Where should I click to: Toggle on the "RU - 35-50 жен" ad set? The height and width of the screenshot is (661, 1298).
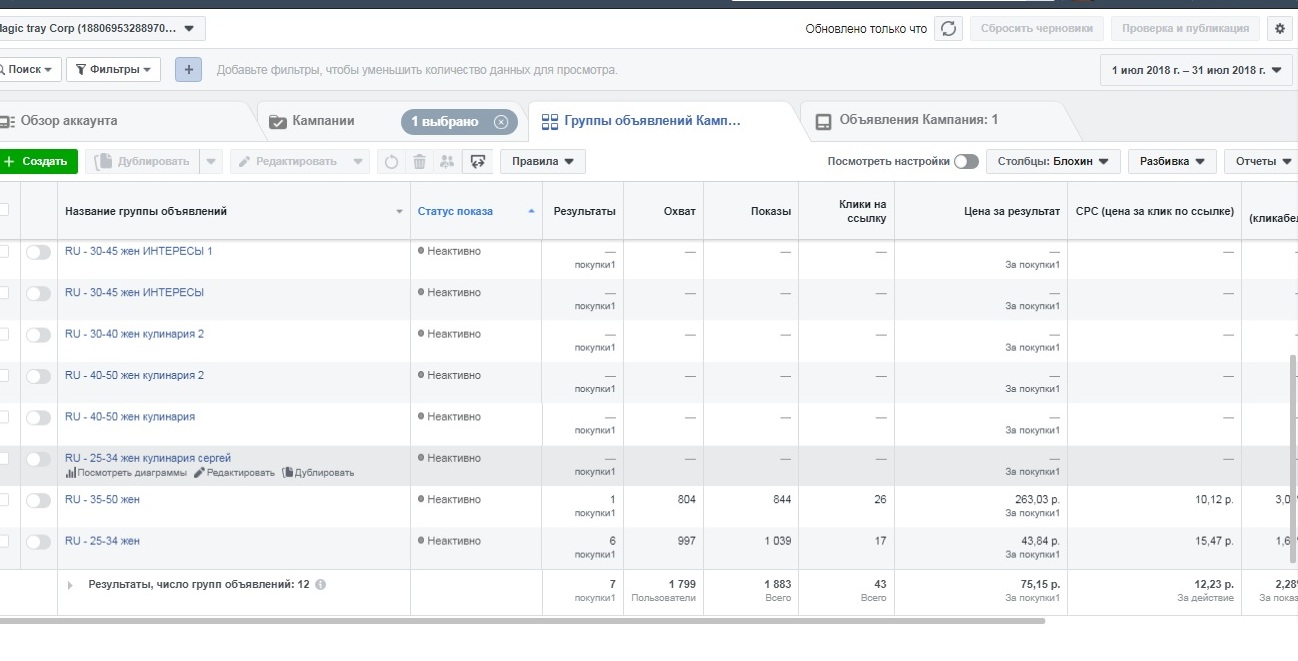(x=38, y=500)
